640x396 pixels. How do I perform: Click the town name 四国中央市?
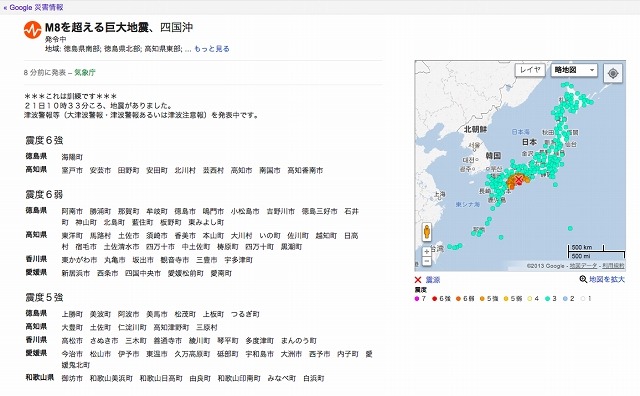click(143, 273)
